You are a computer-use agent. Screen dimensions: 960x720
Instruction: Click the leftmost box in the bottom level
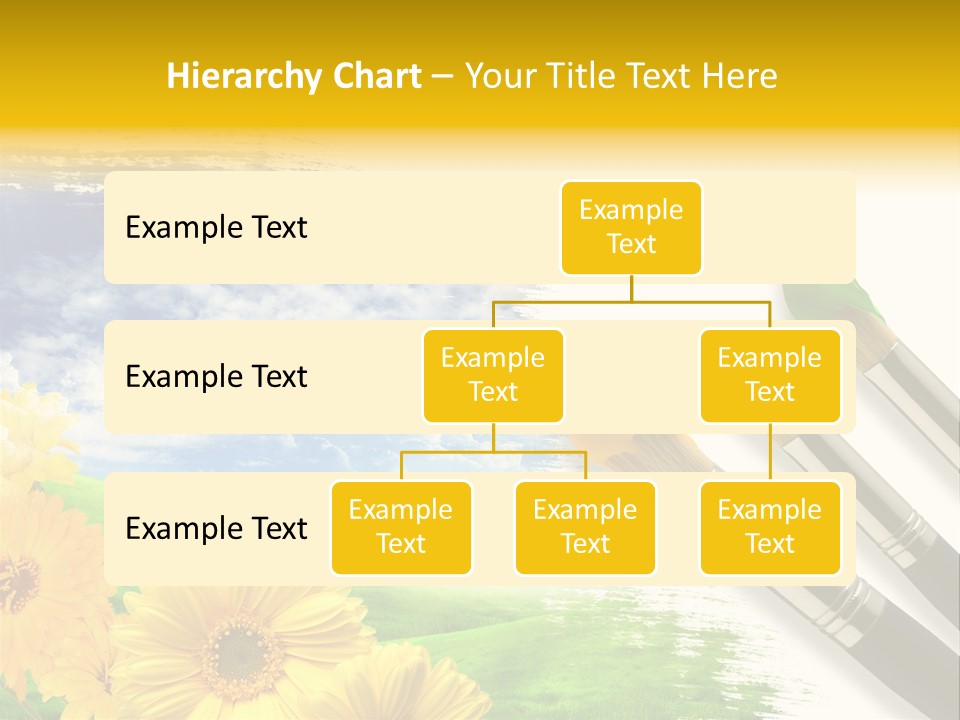(401, 527)
